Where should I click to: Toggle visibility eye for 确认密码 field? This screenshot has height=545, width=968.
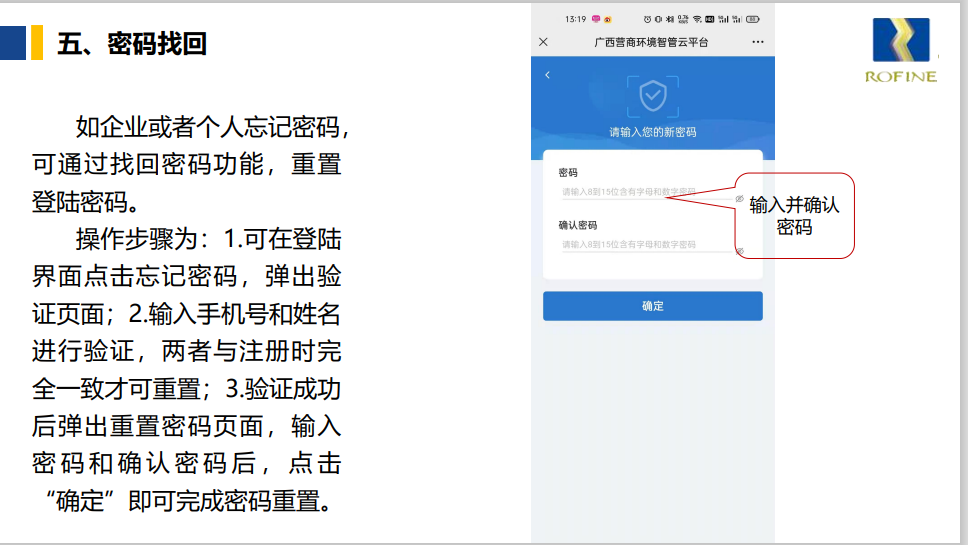coord(739,251)
